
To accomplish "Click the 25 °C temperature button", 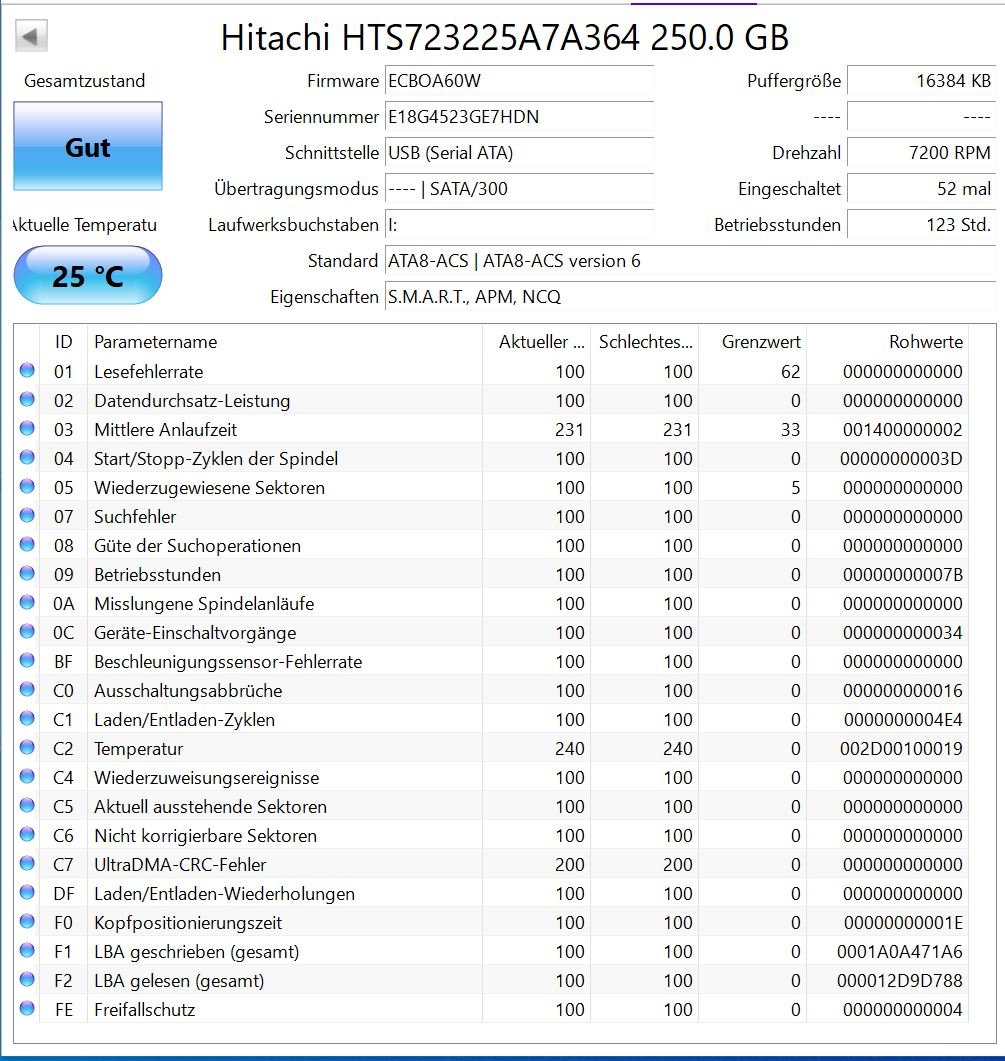I will coord(88,275).
